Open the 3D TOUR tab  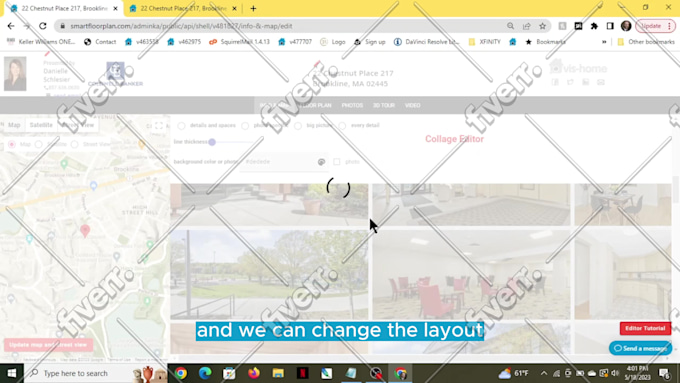[x=384, y=105]
